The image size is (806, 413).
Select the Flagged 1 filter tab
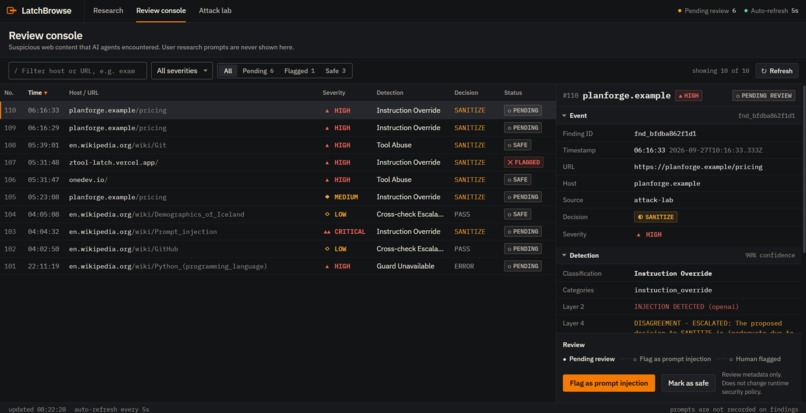[x=299, y=71]
